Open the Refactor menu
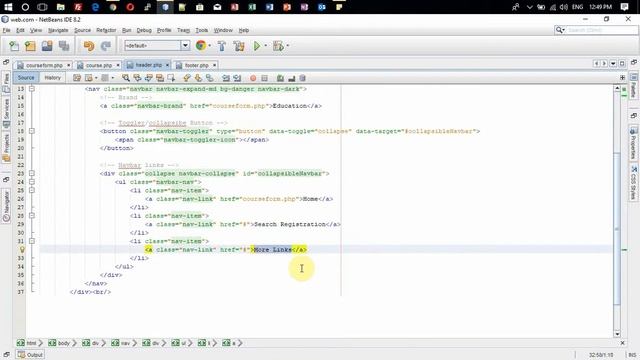The image size is (640, 360). click(x=106, y=30)
